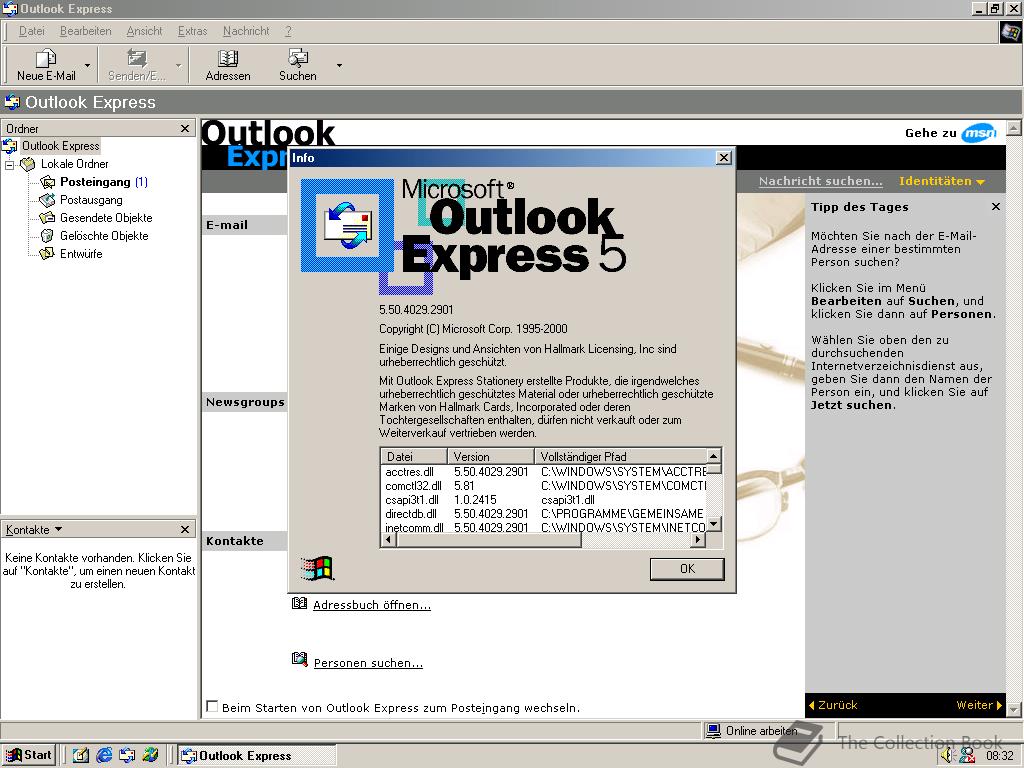Select the inetcomm.dll row
The image size is (1024, 768).
coord(544,527)
